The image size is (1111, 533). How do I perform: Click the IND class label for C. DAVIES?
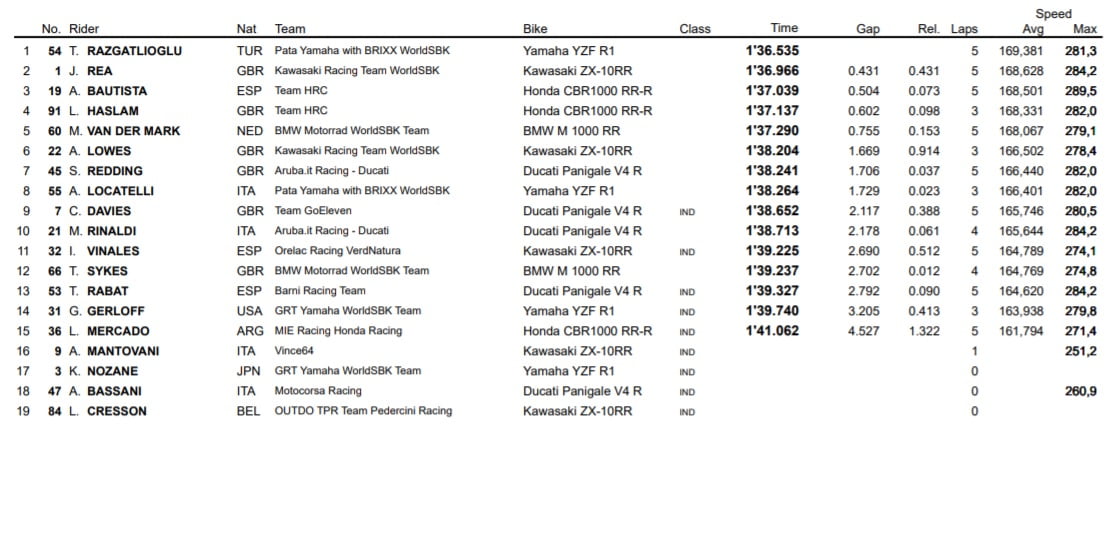point(687,211)
